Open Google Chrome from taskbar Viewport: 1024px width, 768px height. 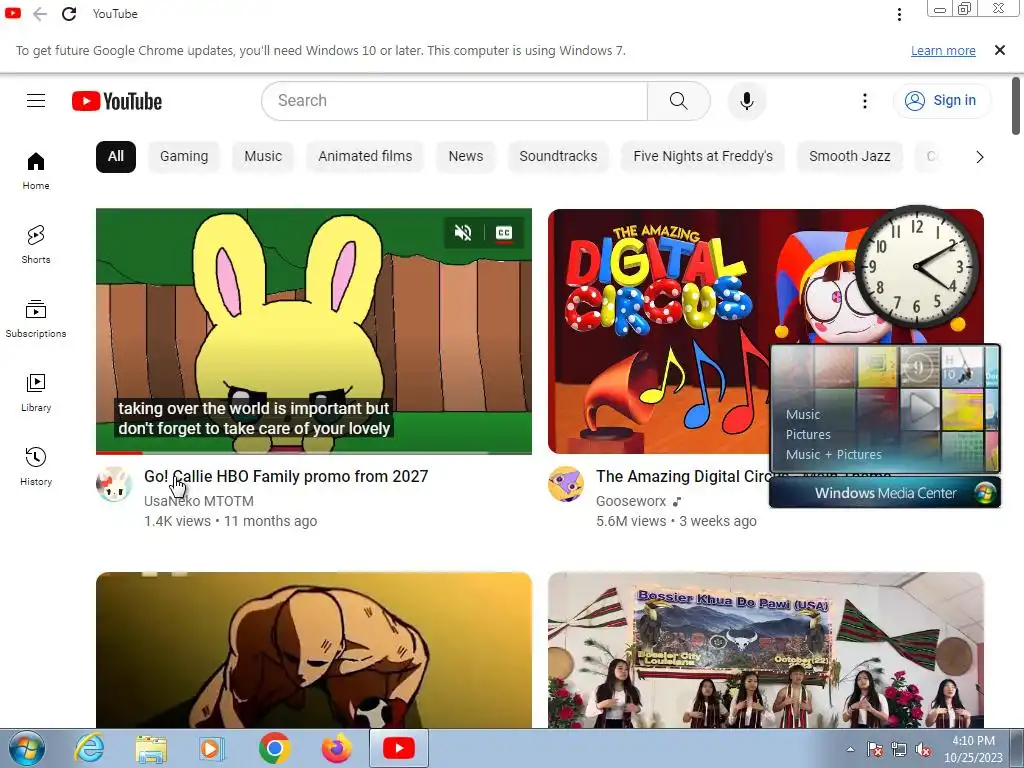274,748
